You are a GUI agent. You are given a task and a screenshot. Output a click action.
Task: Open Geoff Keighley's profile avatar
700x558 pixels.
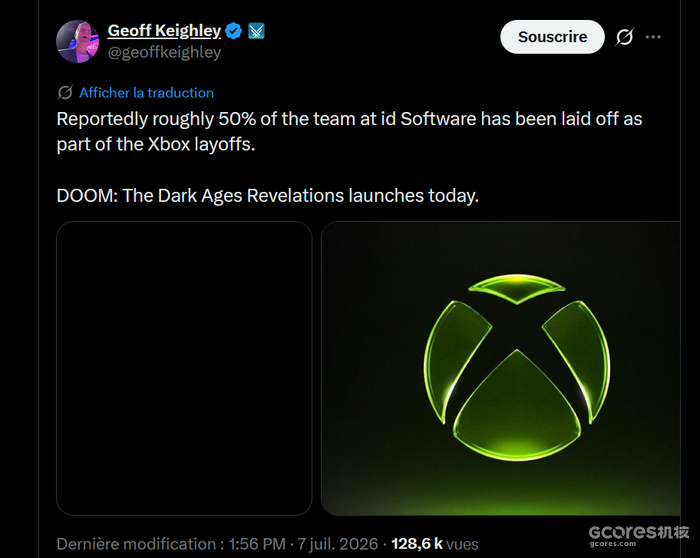[77, 42]
